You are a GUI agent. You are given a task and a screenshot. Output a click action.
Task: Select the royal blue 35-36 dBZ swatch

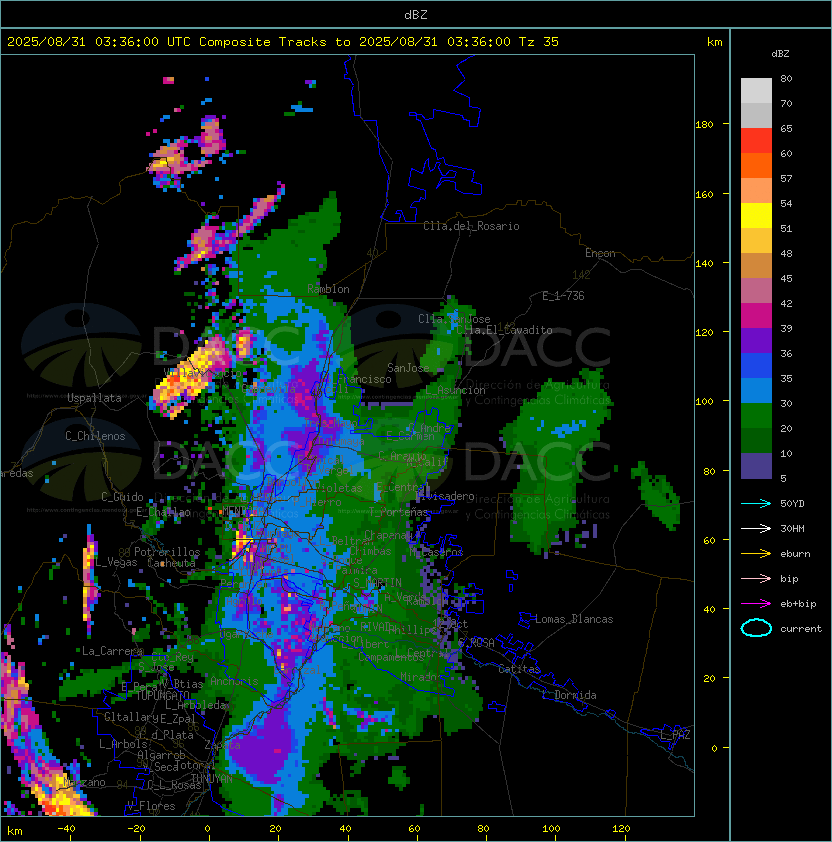click(756, 365)
